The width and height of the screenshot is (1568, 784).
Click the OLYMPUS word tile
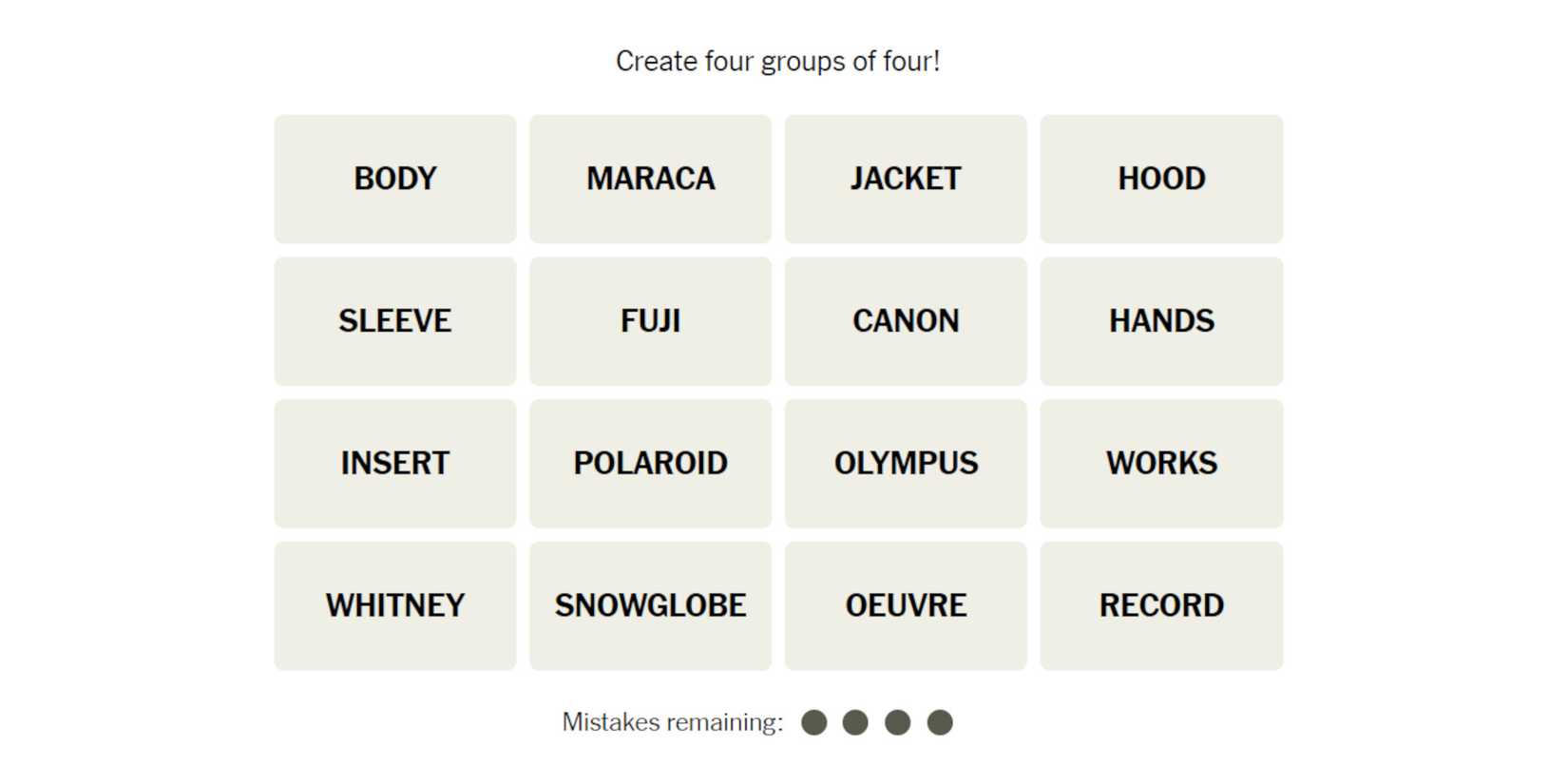click(906, 464)
